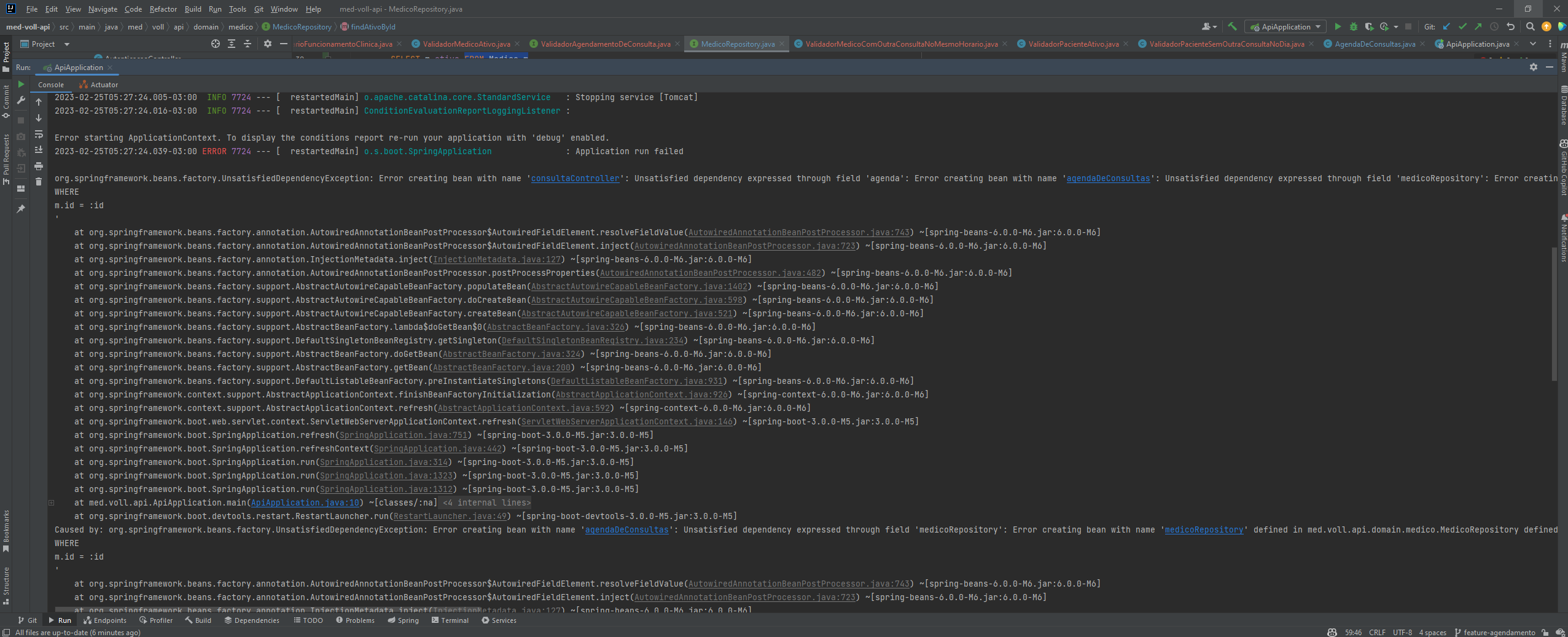Rerun ApiApplication from the Run panel
Screen dimensions: 1568x637
21,84
